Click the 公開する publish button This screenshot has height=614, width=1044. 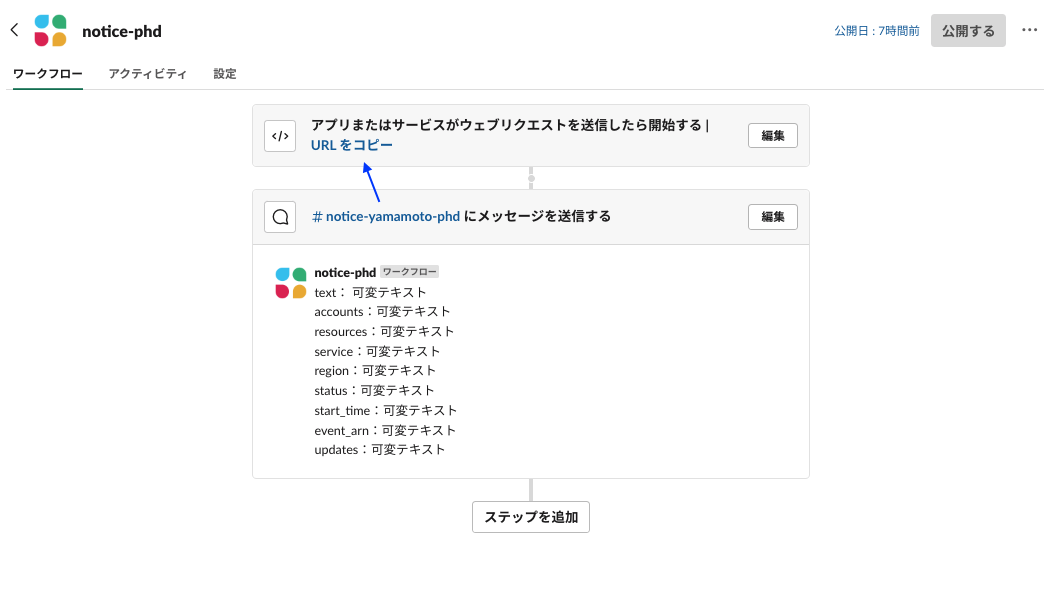[x=968, y=31]
